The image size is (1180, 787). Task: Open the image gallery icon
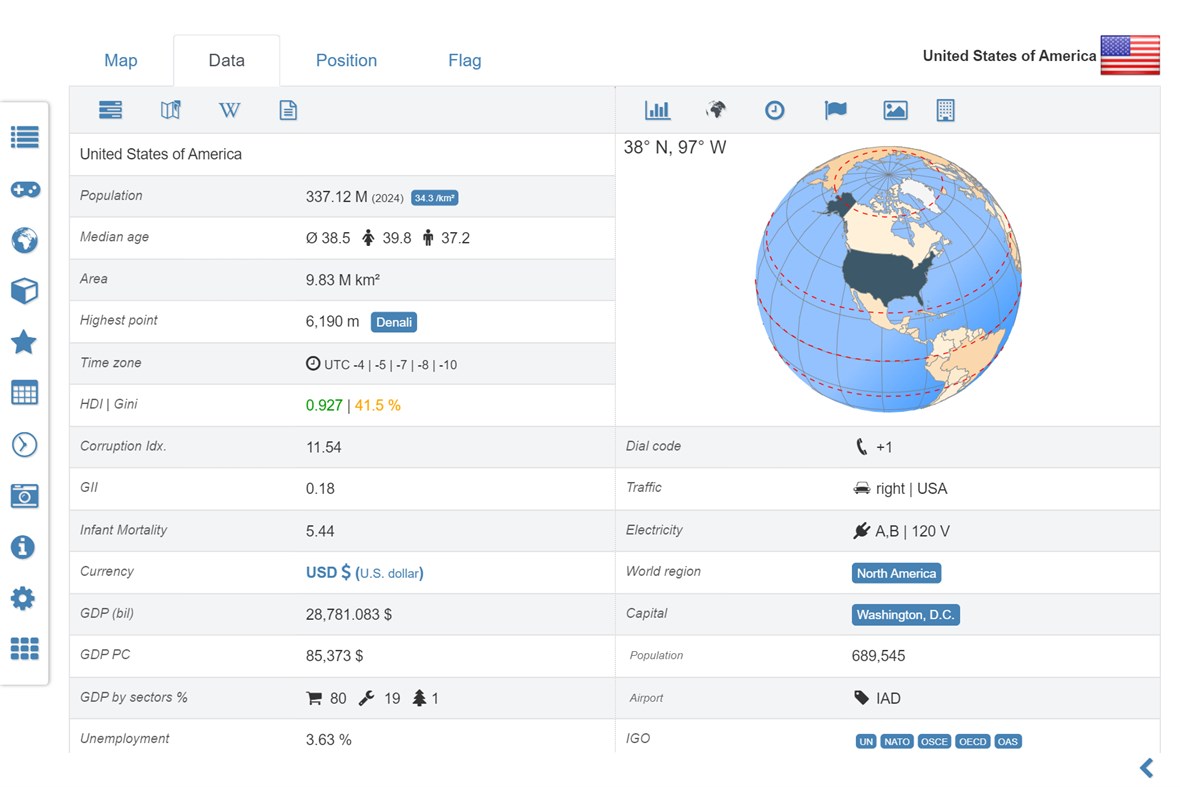pyautogui.click(x=894, y=110)
